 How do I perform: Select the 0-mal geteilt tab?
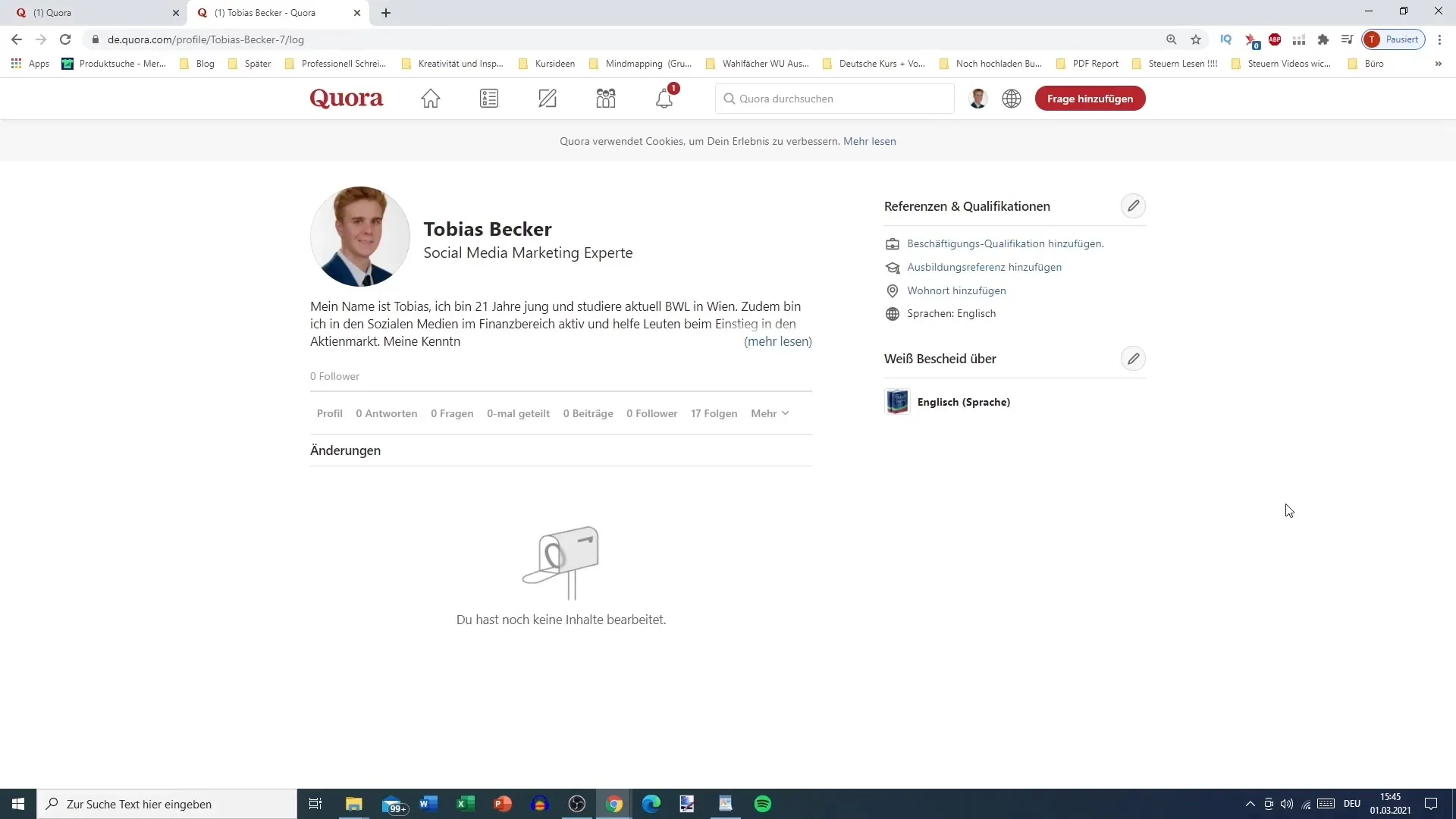tap(519, 413)
